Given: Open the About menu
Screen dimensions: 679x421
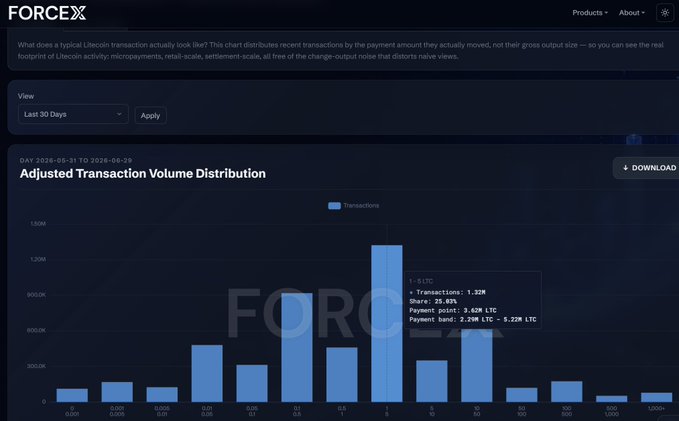Looking at the screenshot, I should coord(631,13).
